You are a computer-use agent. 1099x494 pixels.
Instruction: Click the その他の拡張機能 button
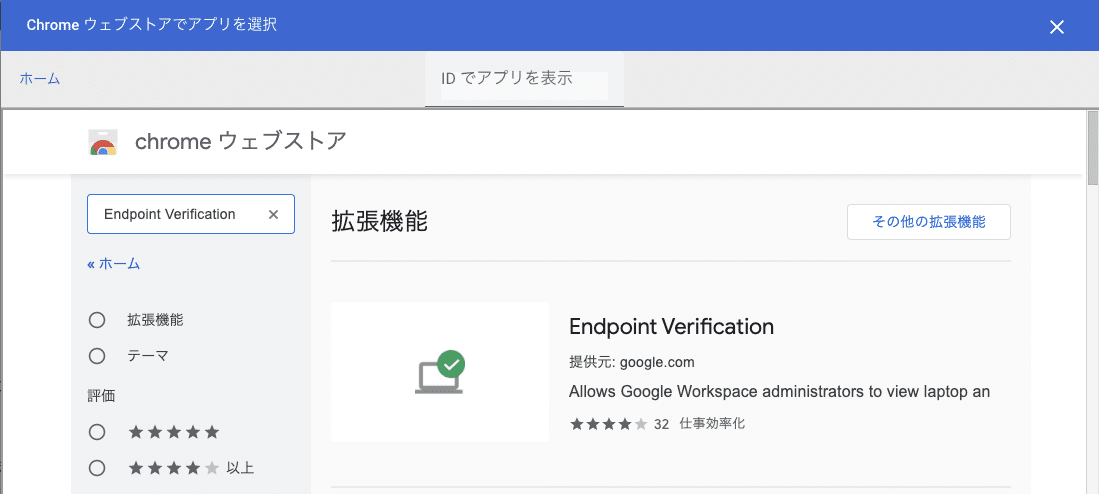coord(928,222)
